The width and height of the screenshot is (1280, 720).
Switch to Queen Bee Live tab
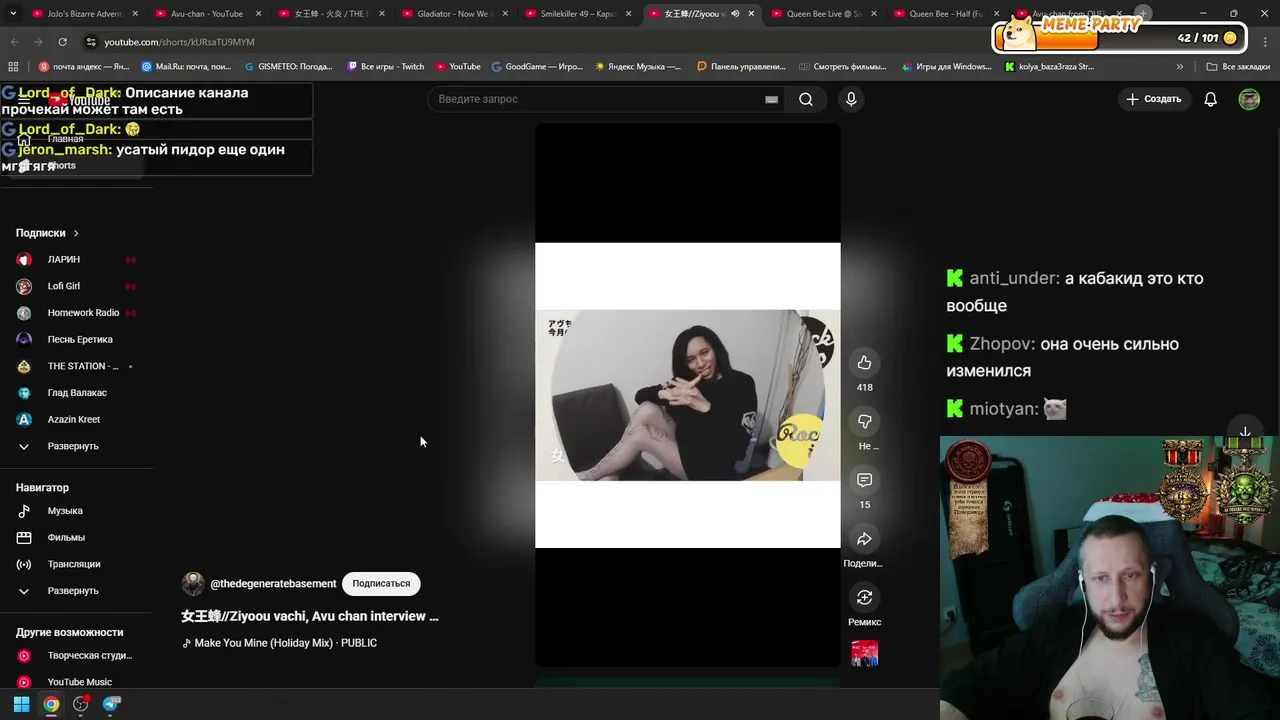[x=824, y=14]
